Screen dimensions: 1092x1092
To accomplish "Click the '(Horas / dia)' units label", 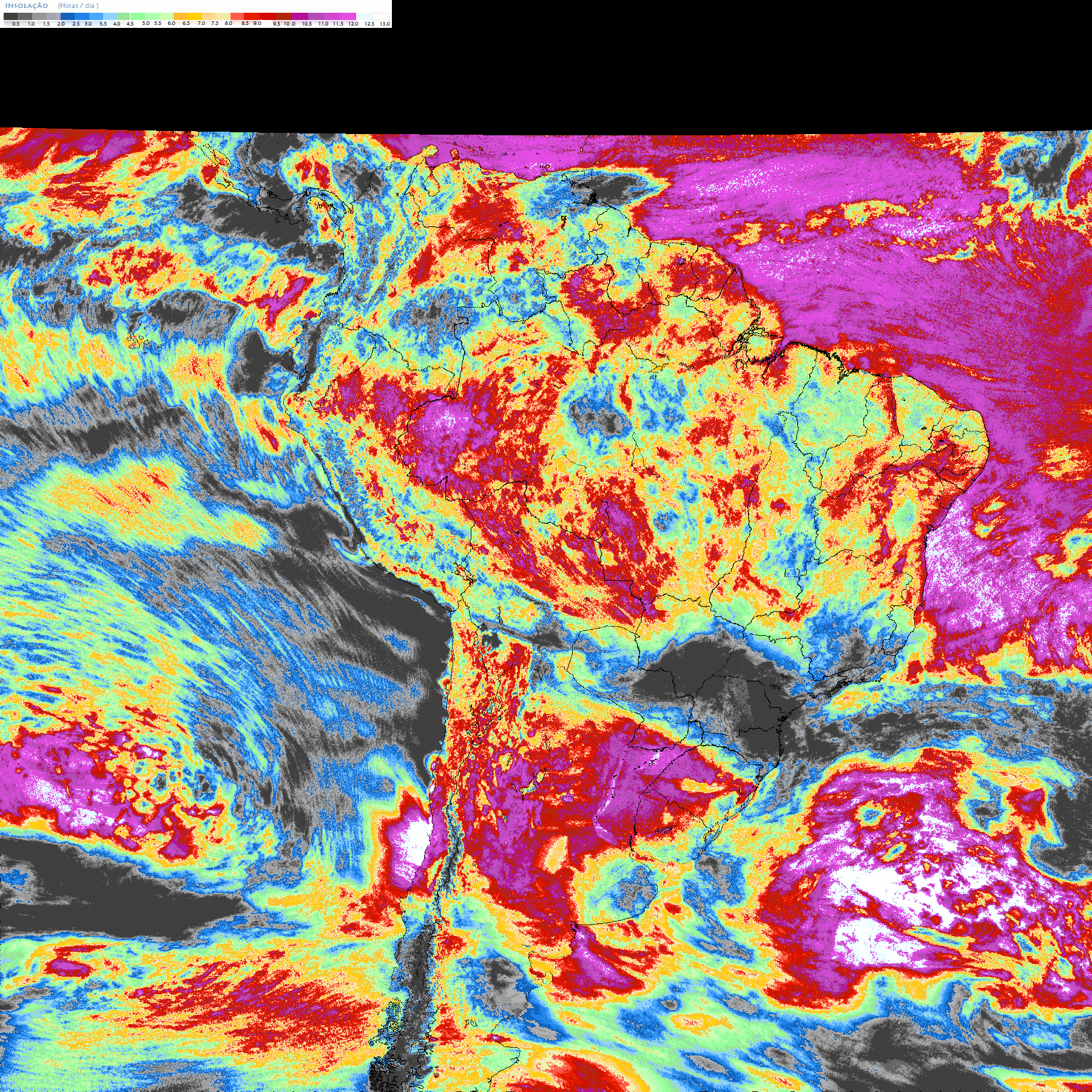I will [78, 5].
